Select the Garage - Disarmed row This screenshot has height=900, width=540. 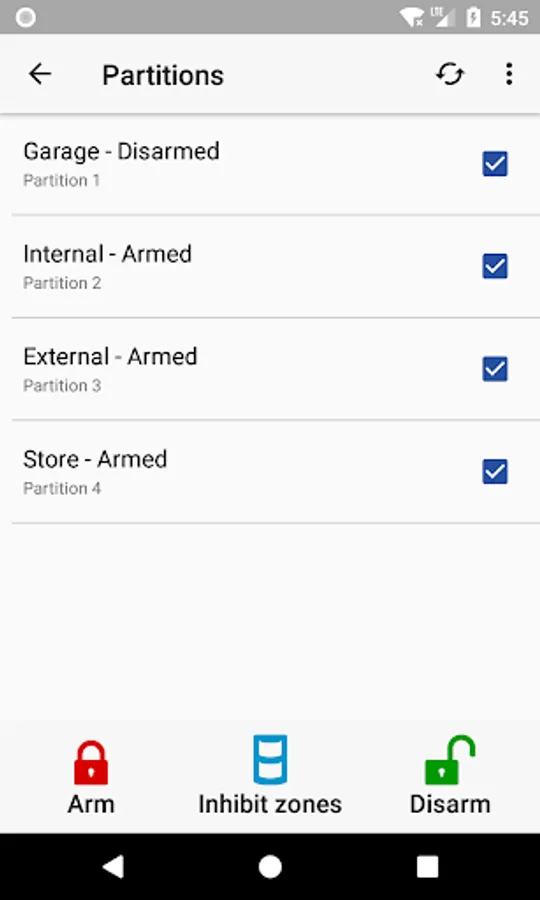pos(270,164)
